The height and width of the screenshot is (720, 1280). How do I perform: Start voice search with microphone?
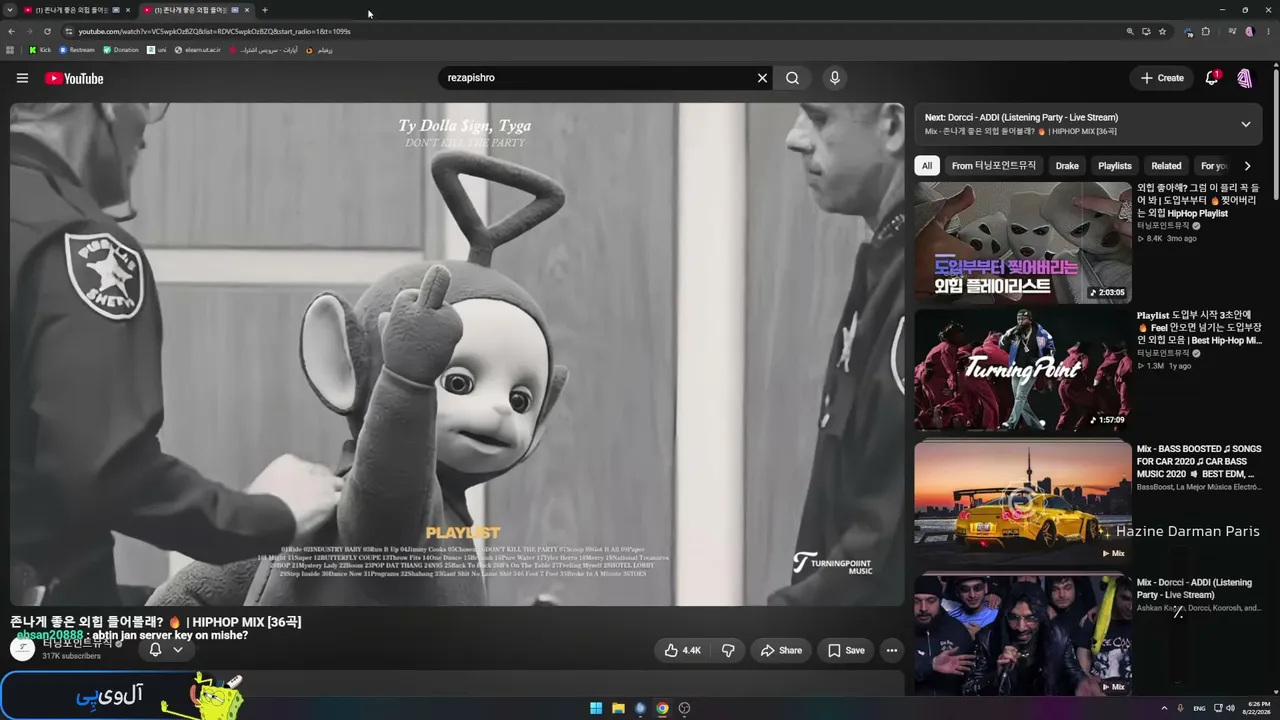[835, 78]
